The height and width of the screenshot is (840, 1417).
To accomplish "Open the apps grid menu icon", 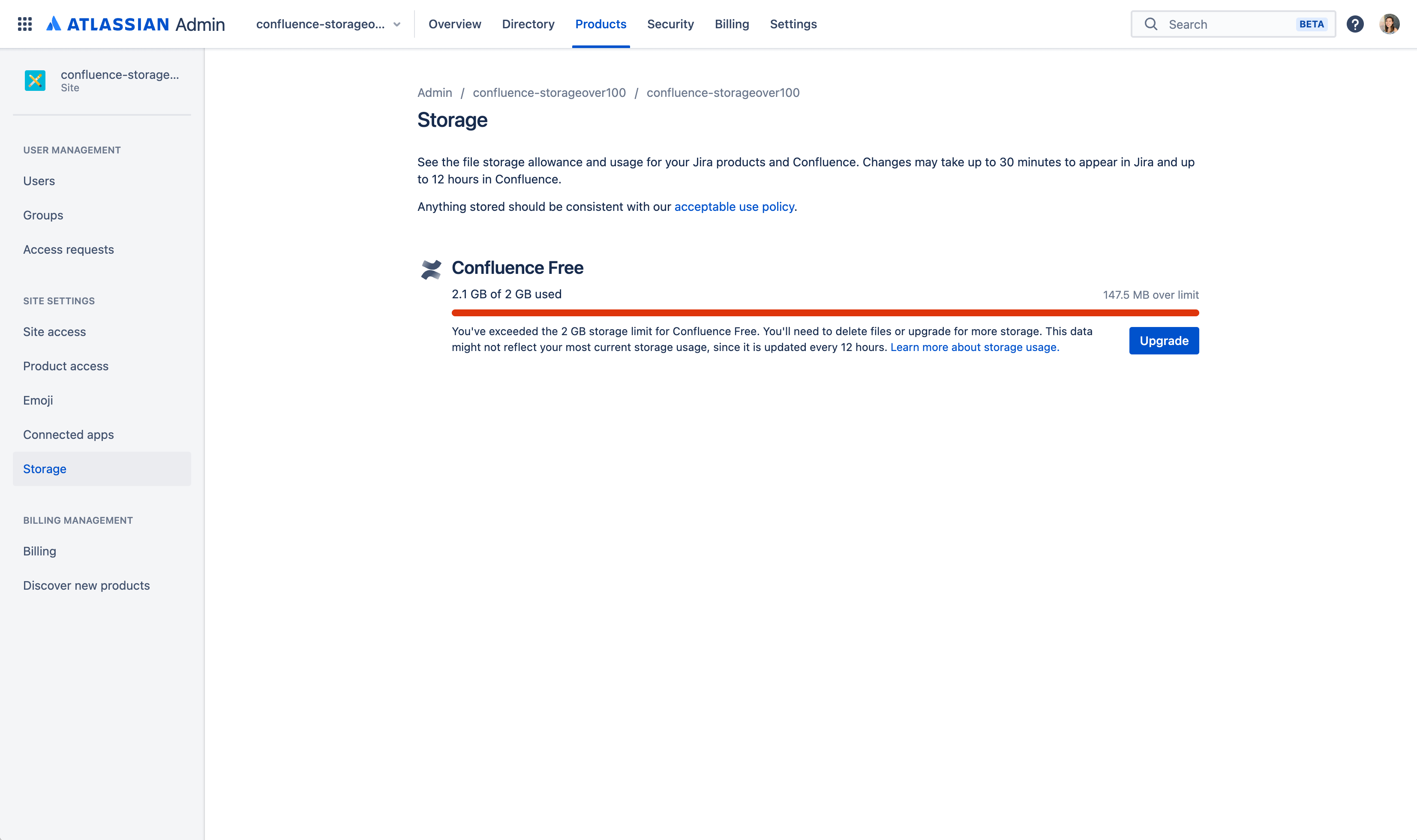I will (24, 23).
